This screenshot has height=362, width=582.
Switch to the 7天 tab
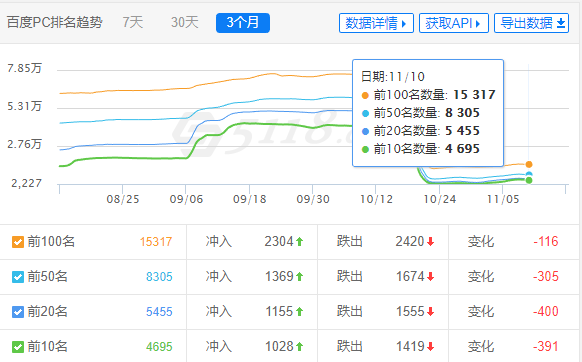[133, 22]
